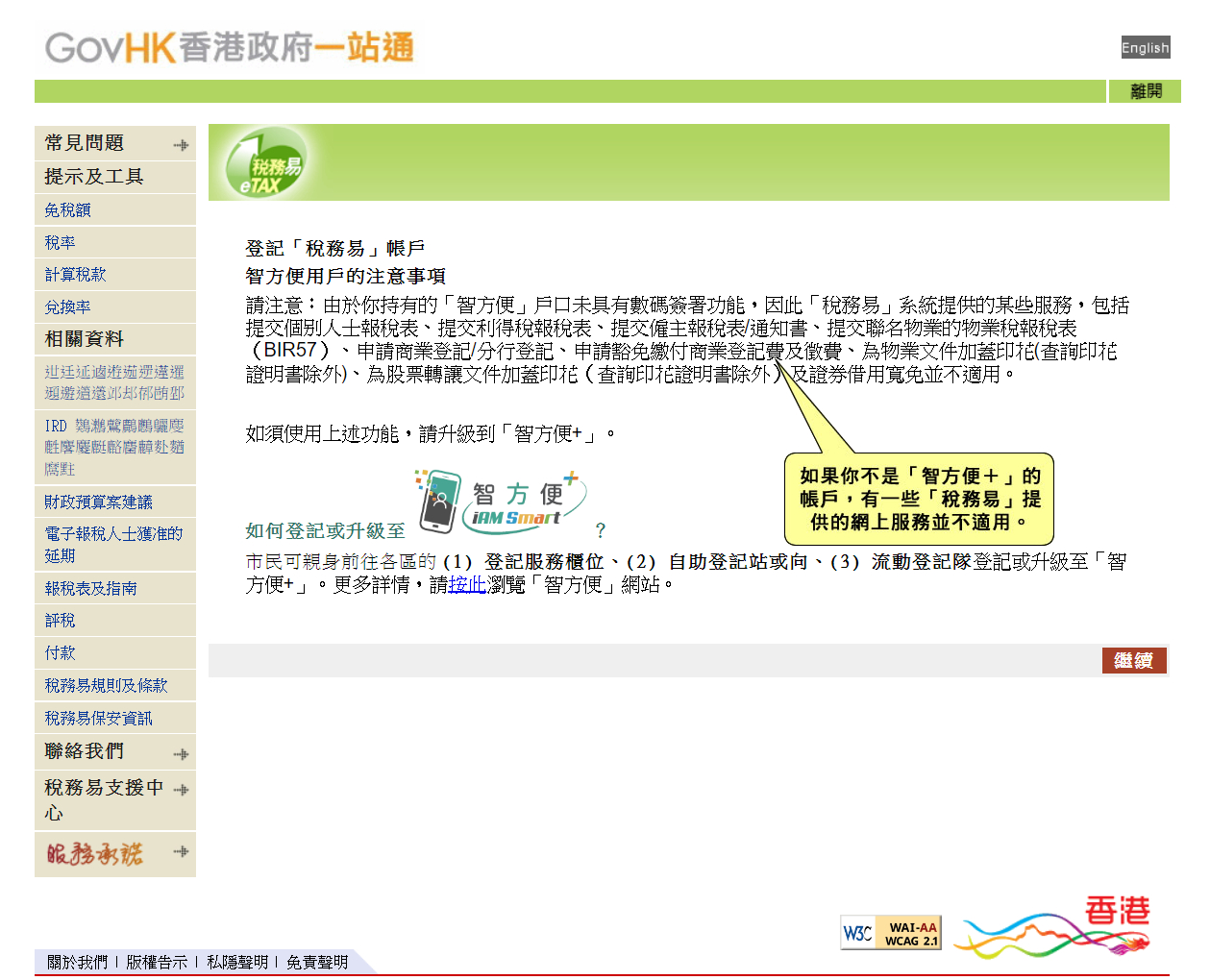This screenshot has height=980, width=1210.
Task: Open the 兌換率 sidebar link
Action: click(x=67, y=306)
